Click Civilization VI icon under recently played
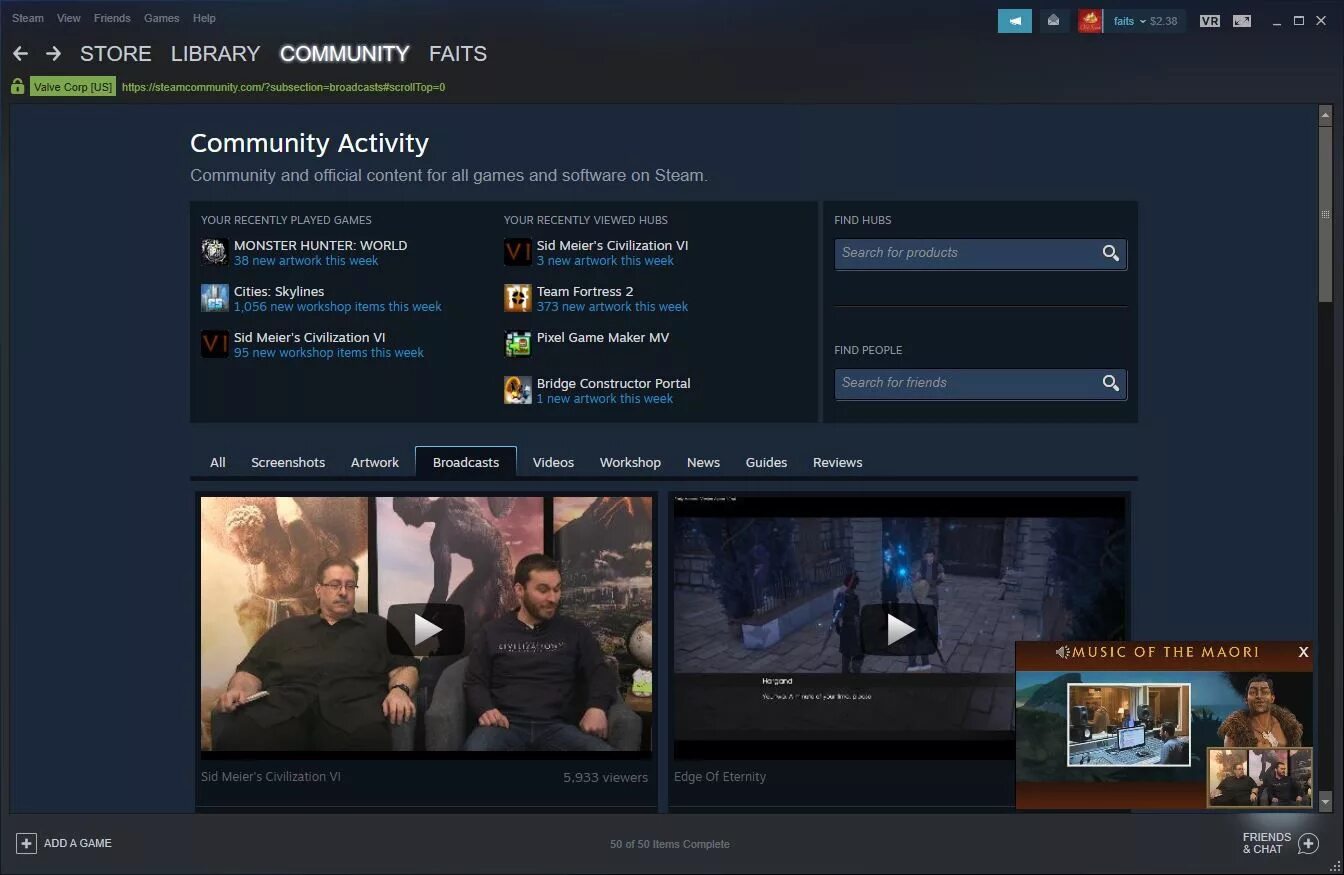 (214, 344)
